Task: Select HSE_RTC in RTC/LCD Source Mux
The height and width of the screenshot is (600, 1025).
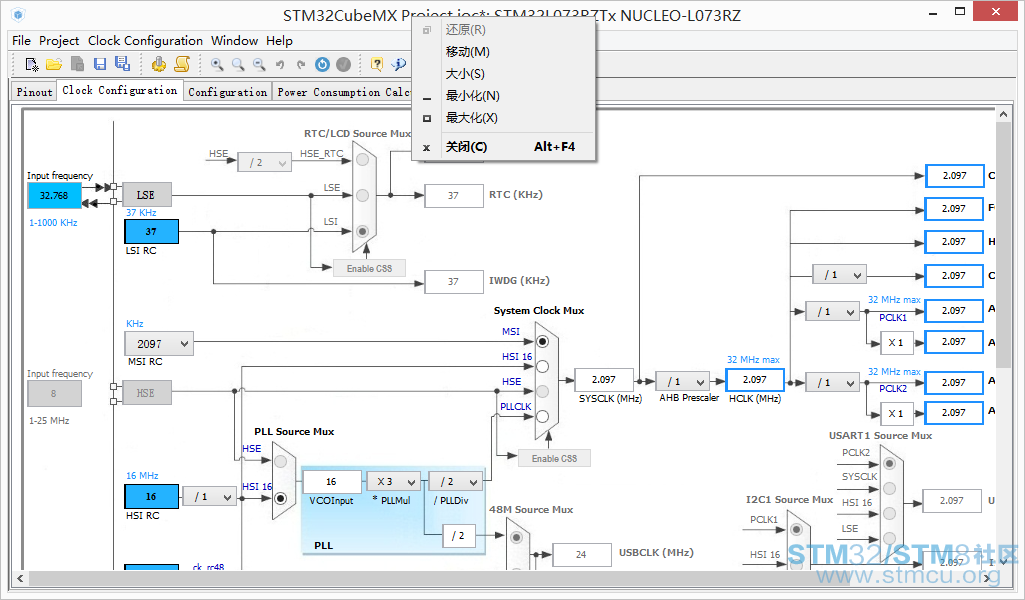Action: point(363,159)
